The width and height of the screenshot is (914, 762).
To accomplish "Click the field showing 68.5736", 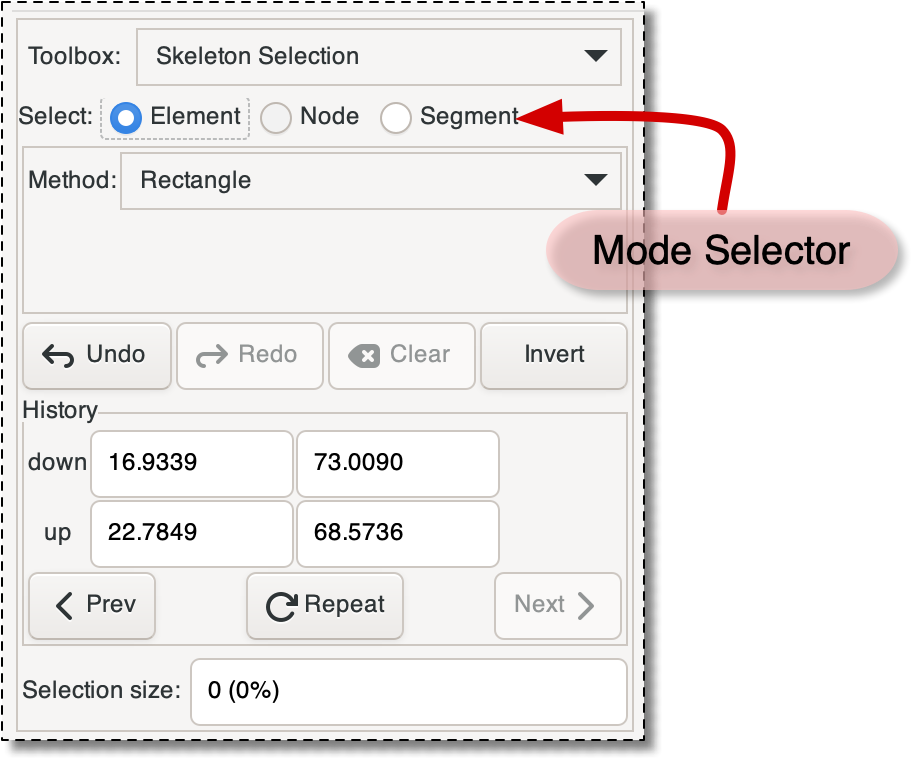I will coord(397,534).
